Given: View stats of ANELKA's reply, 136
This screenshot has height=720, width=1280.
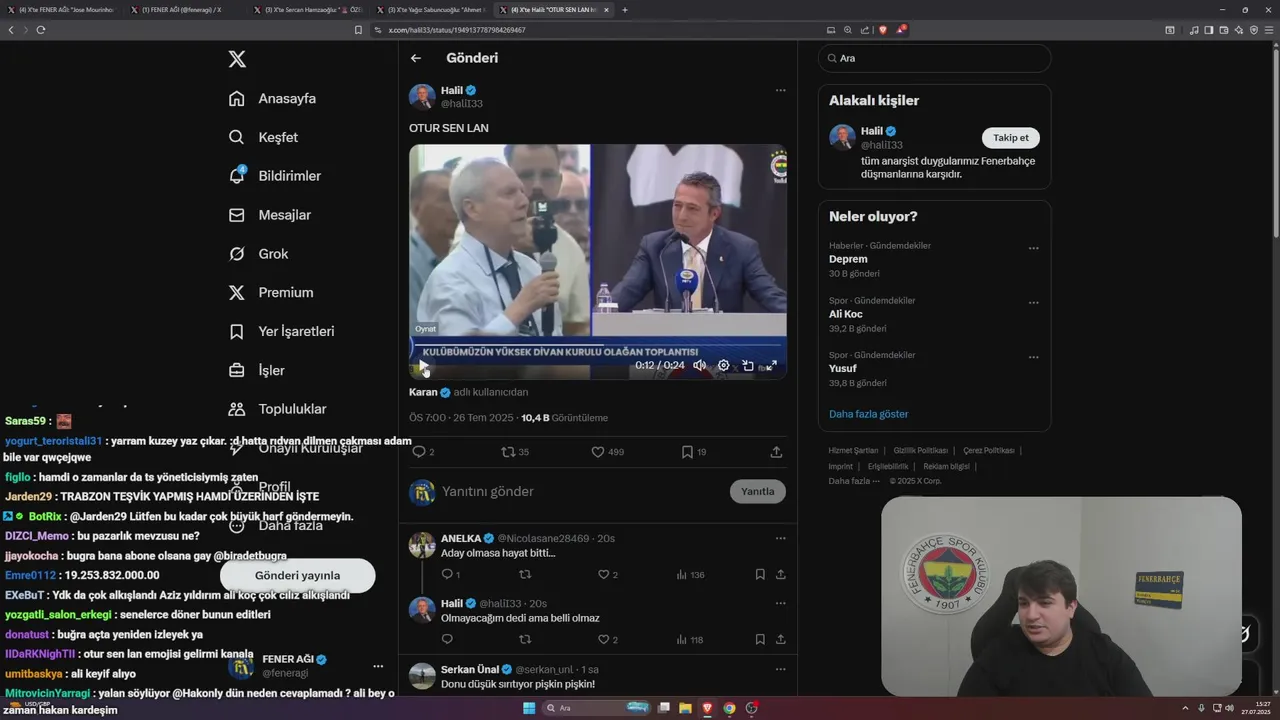Looking at the screenshot, I should click(691, 574).
